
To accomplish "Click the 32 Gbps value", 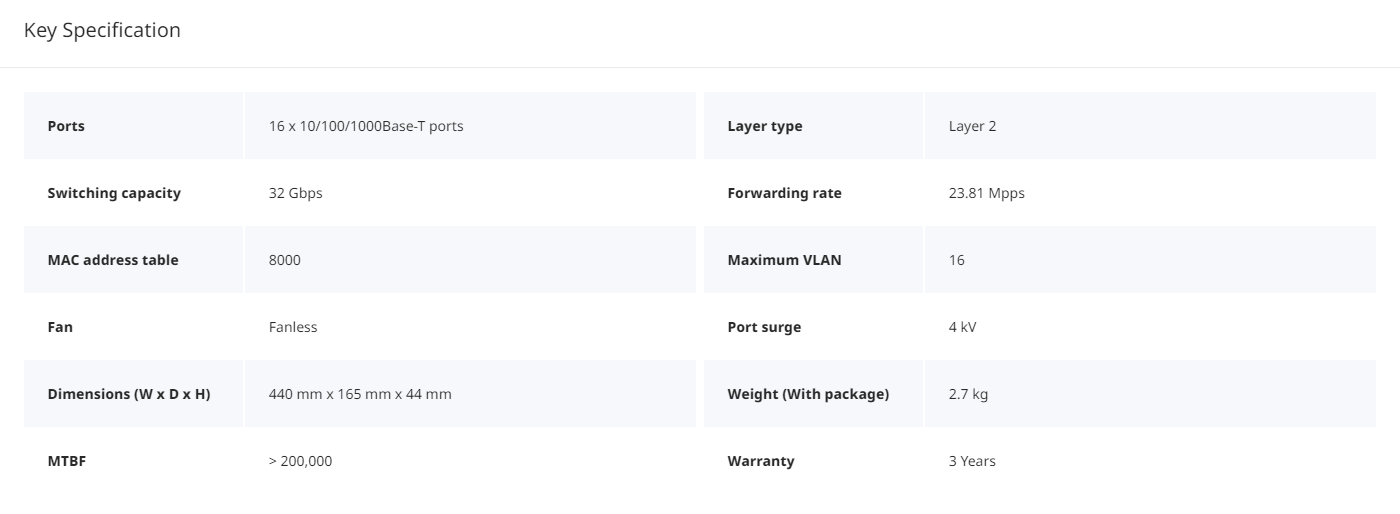I will (x=296, y=193).
